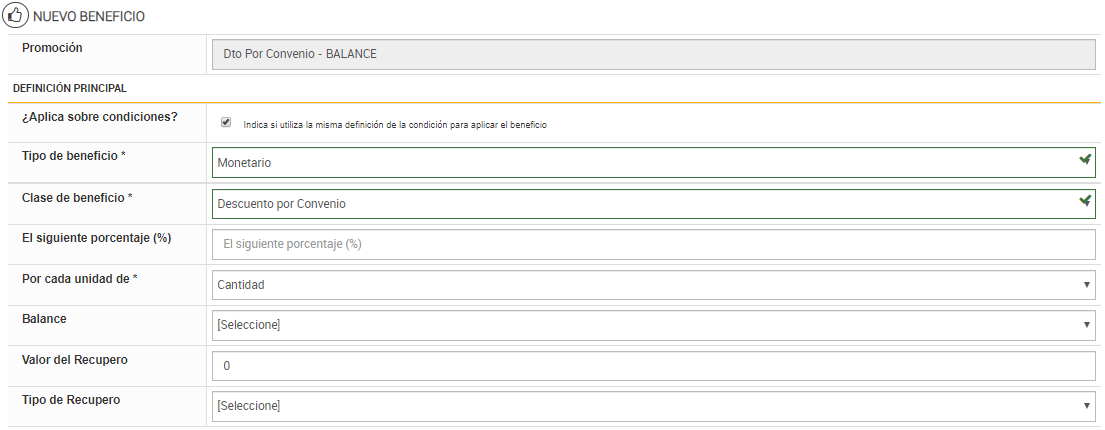Viewport: 1105px width, 430px height.
Task: Click the checkbox description text about condición
Action: coord(395,125)
